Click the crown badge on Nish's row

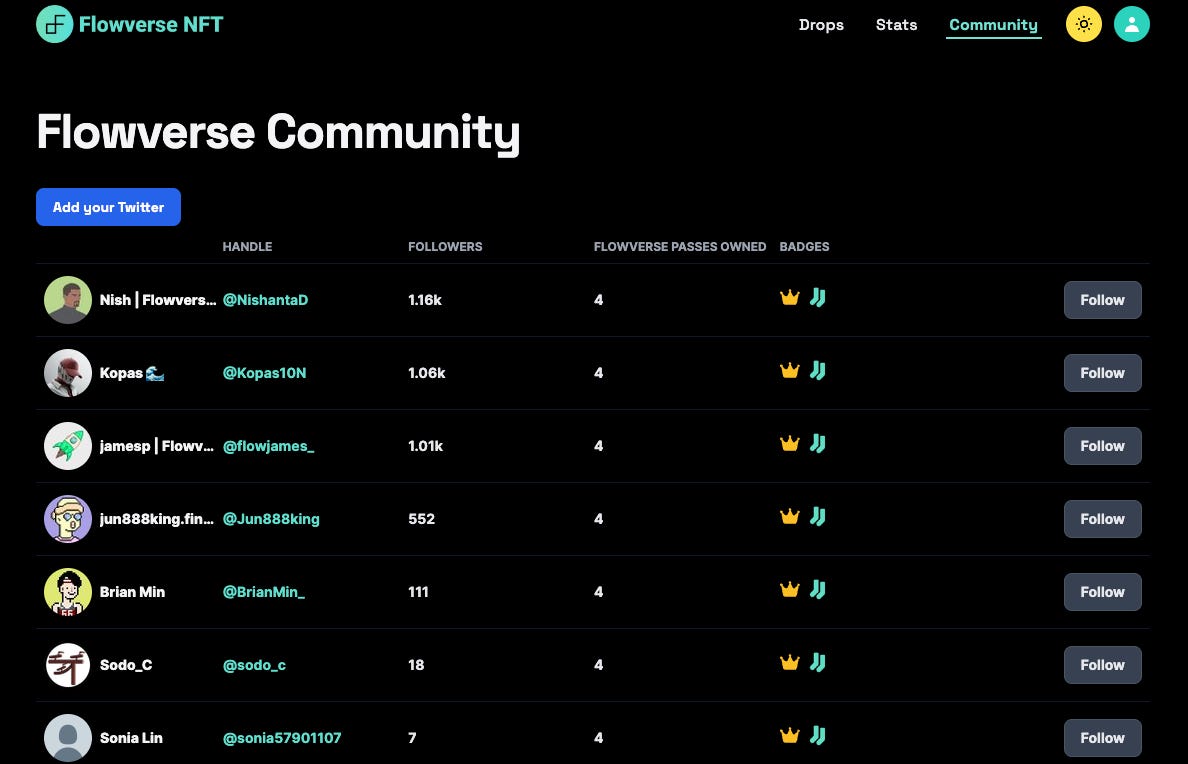coord(790,297)
